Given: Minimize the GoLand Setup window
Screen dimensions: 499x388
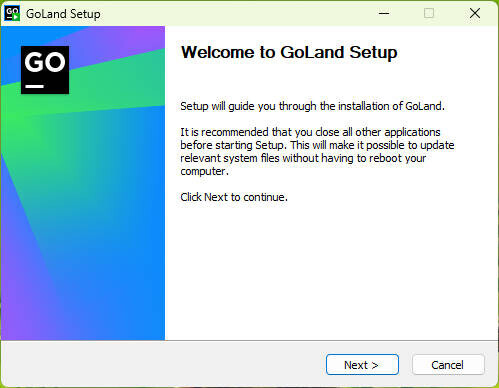Looking at the screenshot, I should click(384, 13).
